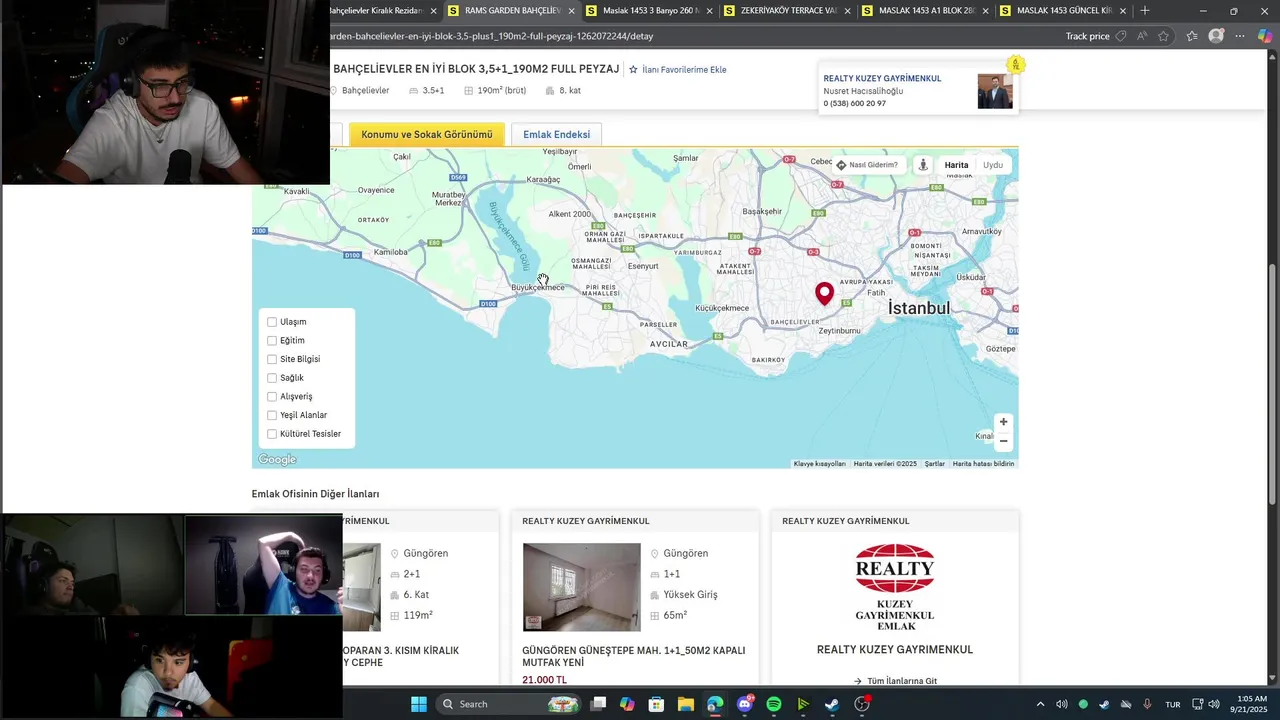Open Task View on taskbar
This screenshot has height=720, width=1280.
(x=598, y=704)
